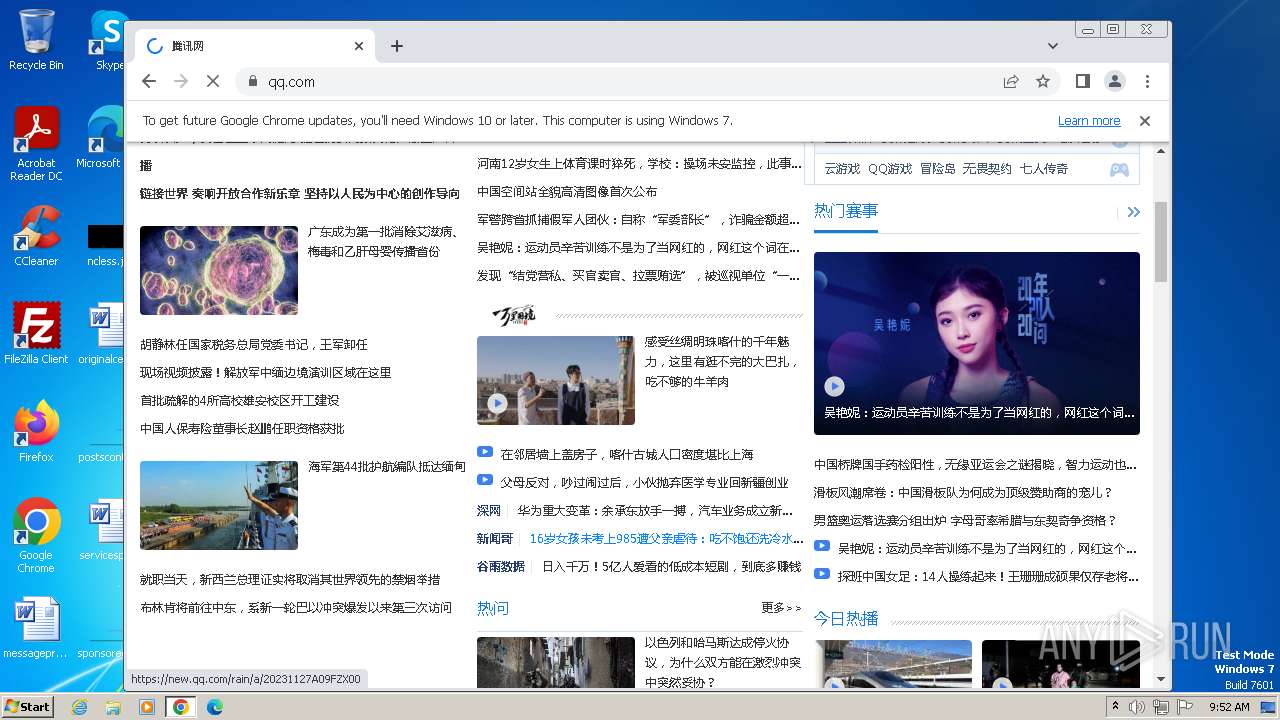Image resolution: width=1280 pixels, height=720 pixels.
Task: Open the Chrome profile avatar
Action: (1114, 81)
